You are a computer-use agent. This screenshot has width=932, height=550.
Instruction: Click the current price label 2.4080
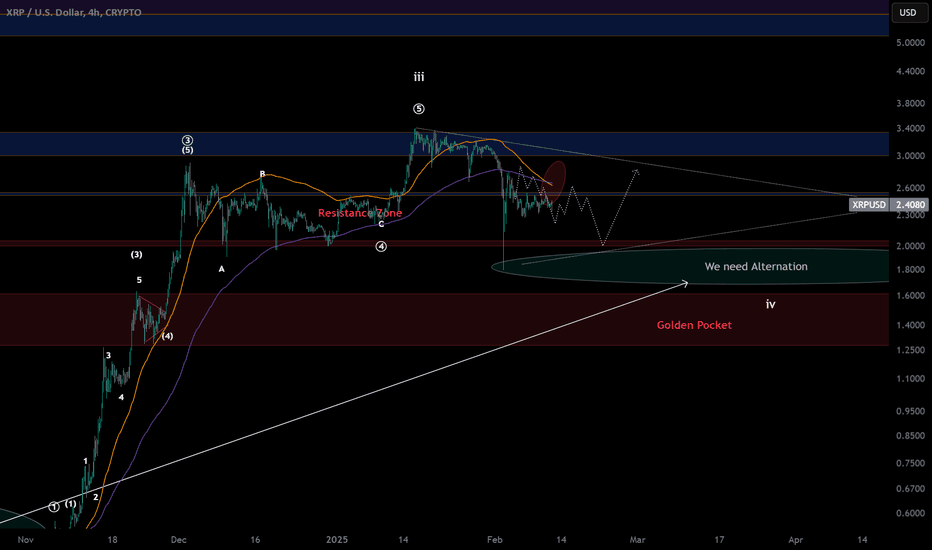coord(911,205)
